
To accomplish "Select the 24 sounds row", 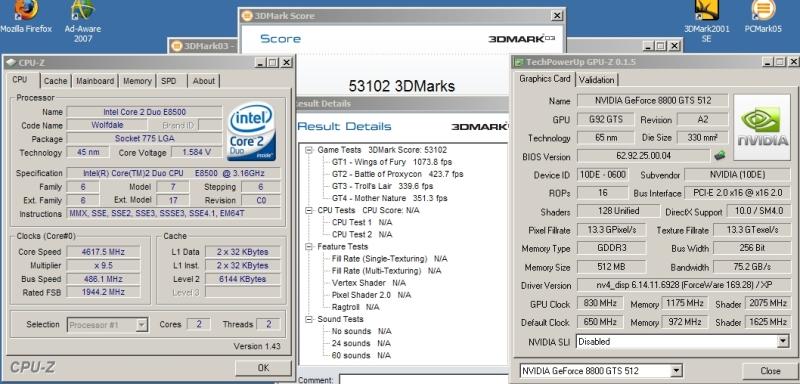I will tap(361, 343).
